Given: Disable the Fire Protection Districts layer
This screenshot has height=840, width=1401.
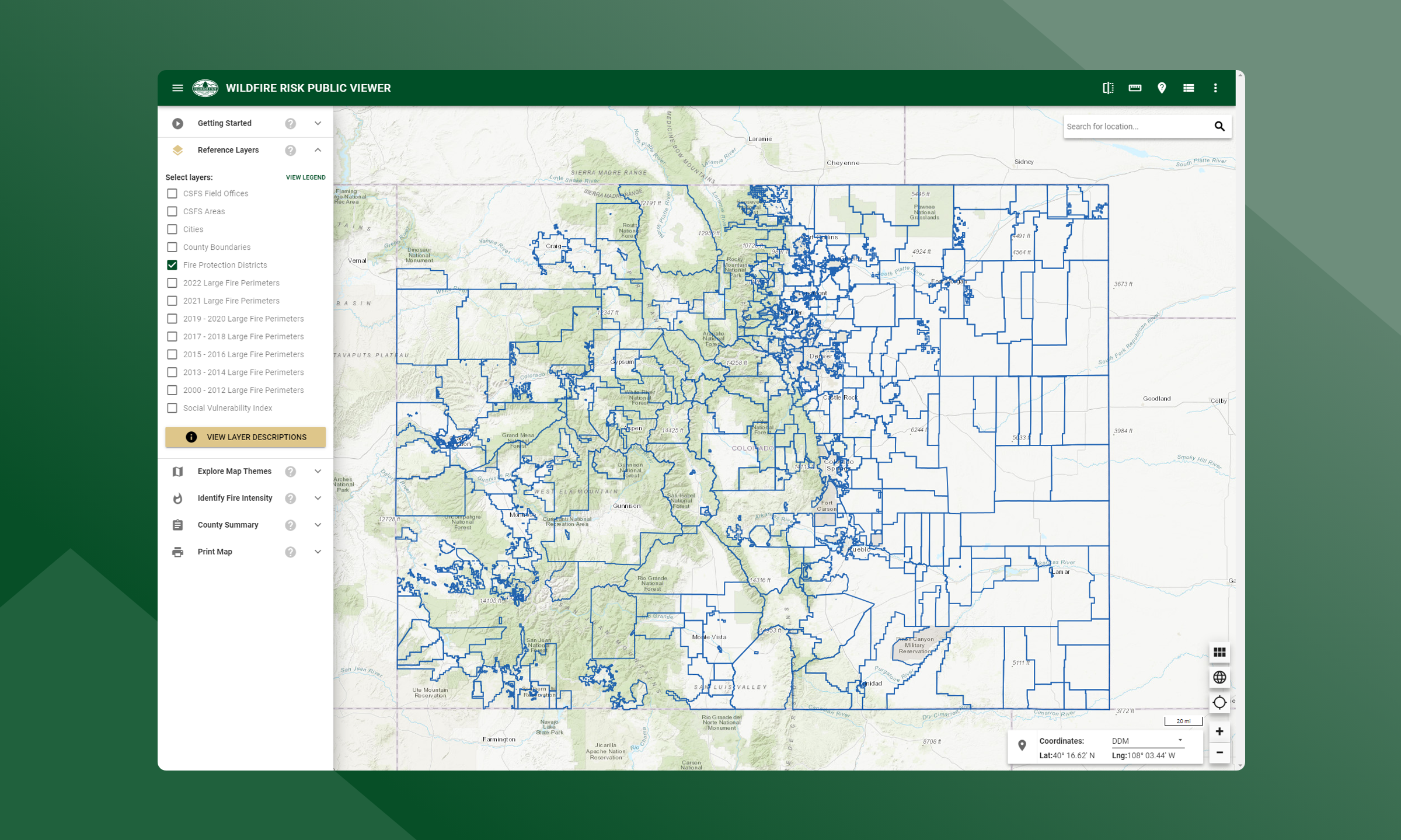Looking at the screenshot, I should pyautogui.click(x=172, y=265).
